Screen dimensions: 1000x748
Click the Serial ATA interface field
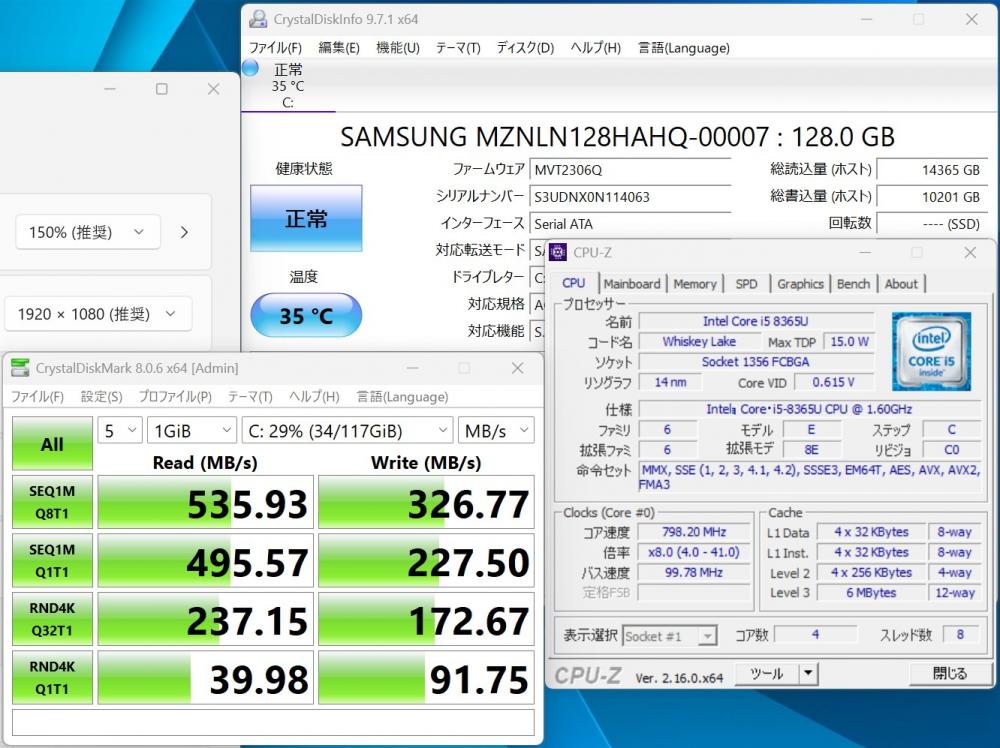click(630, 224)
